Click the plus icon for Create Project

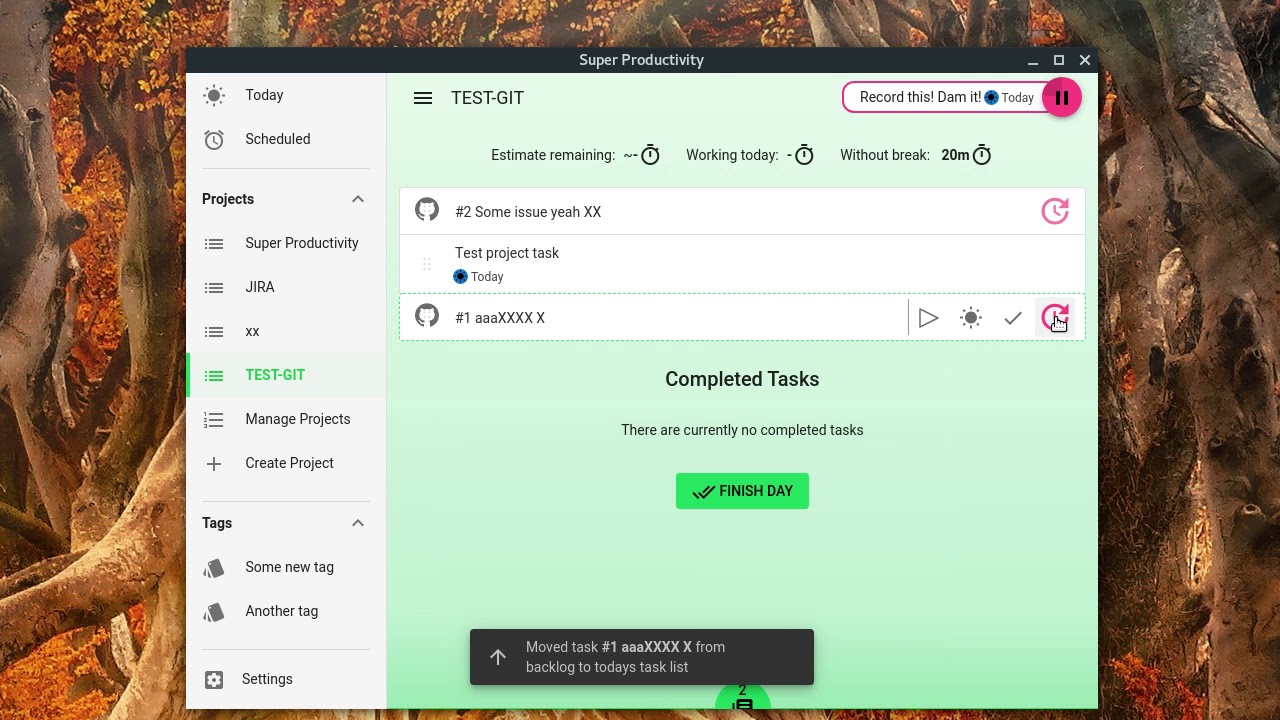214,463
